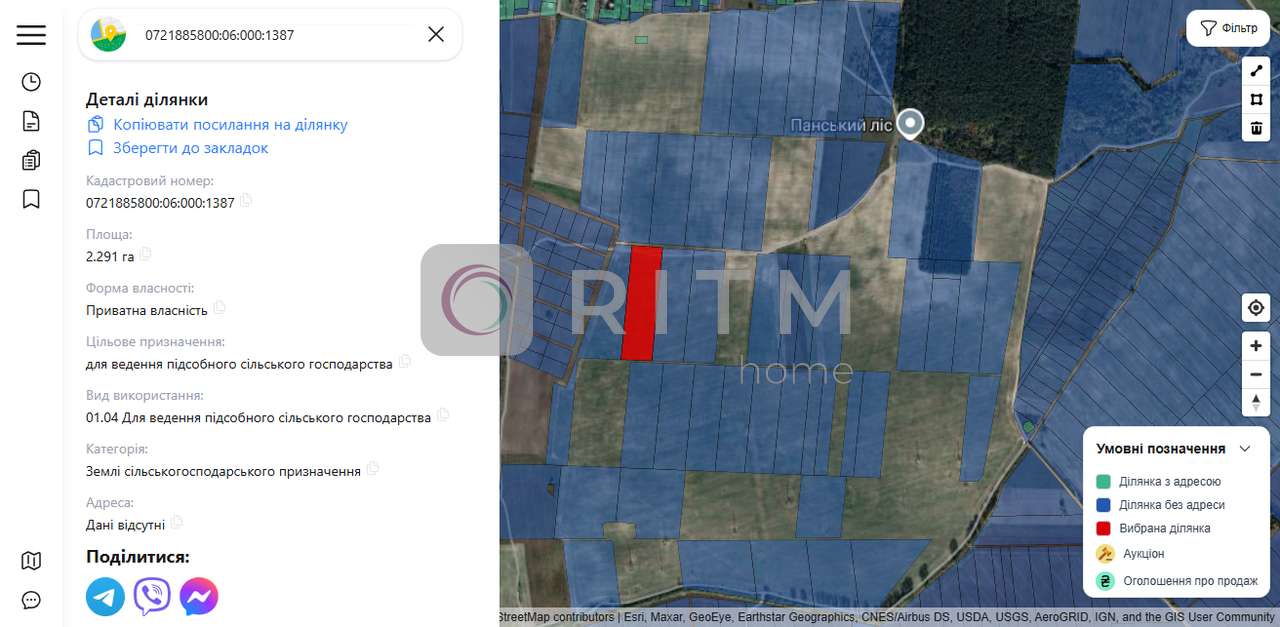Clear the cadastral number search
Screen dimensions: 1280x627
[x=436, y=35]
